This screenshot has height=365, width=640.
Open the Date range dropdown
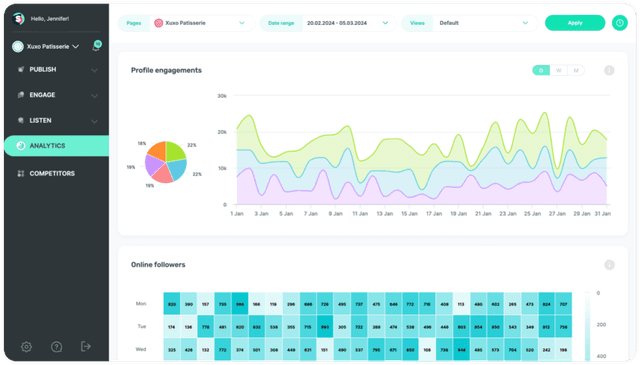(x=349, y=23)
